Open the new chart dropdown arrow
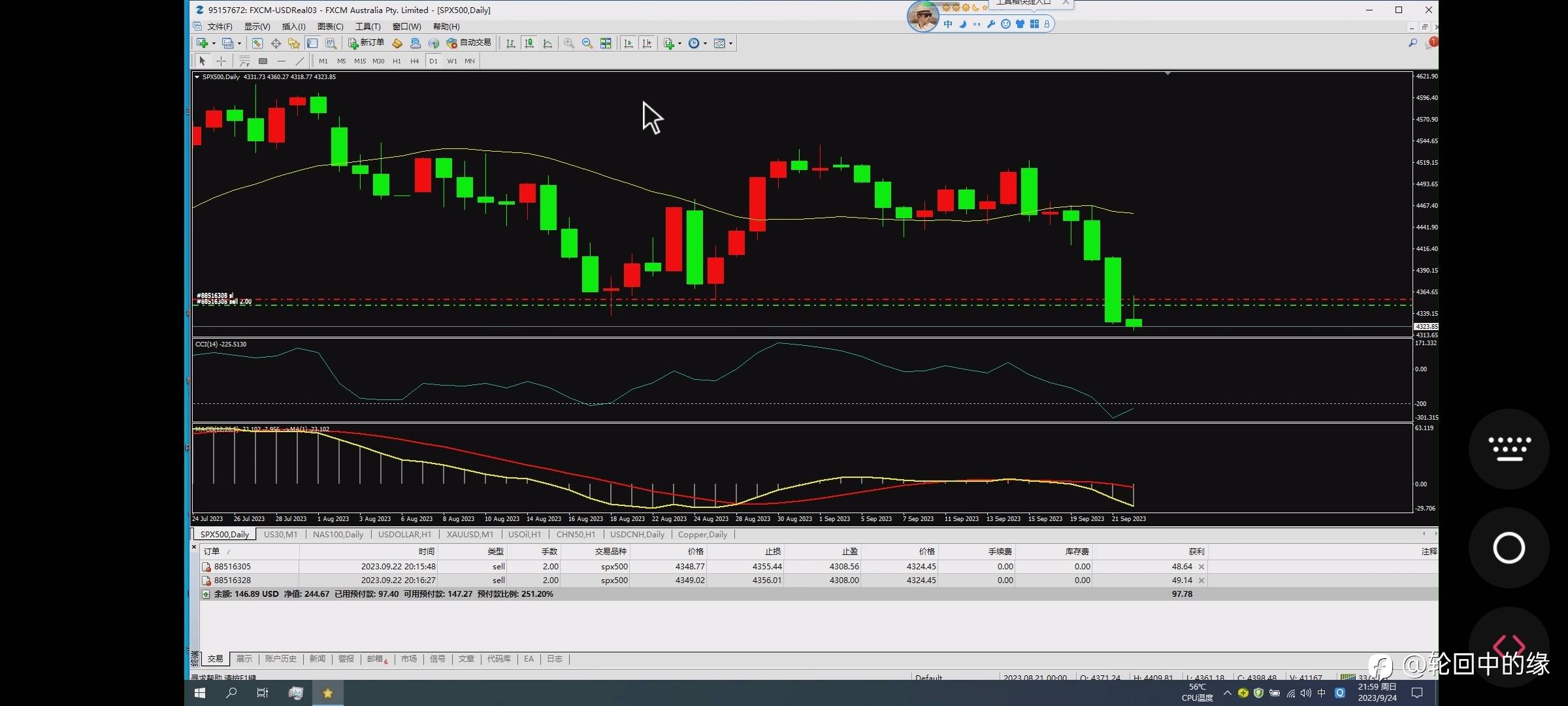This screenshot has width=1568, height=706. tap(214, 44)
